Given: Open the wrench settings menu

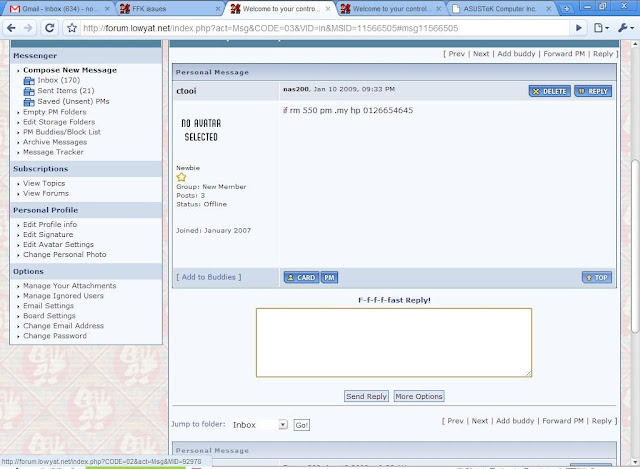Looking at the screenshot, I should [x=625, y=28].
